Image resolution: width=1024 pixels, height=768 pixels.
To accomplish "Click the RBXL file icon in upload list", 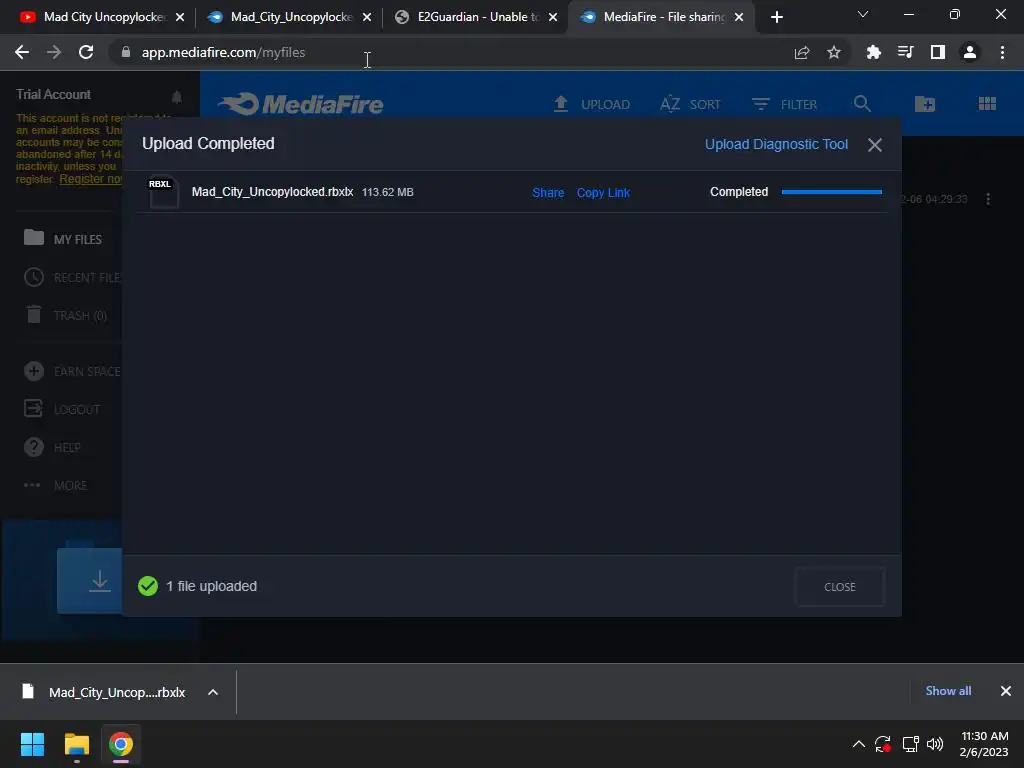I will click(163, 192).
